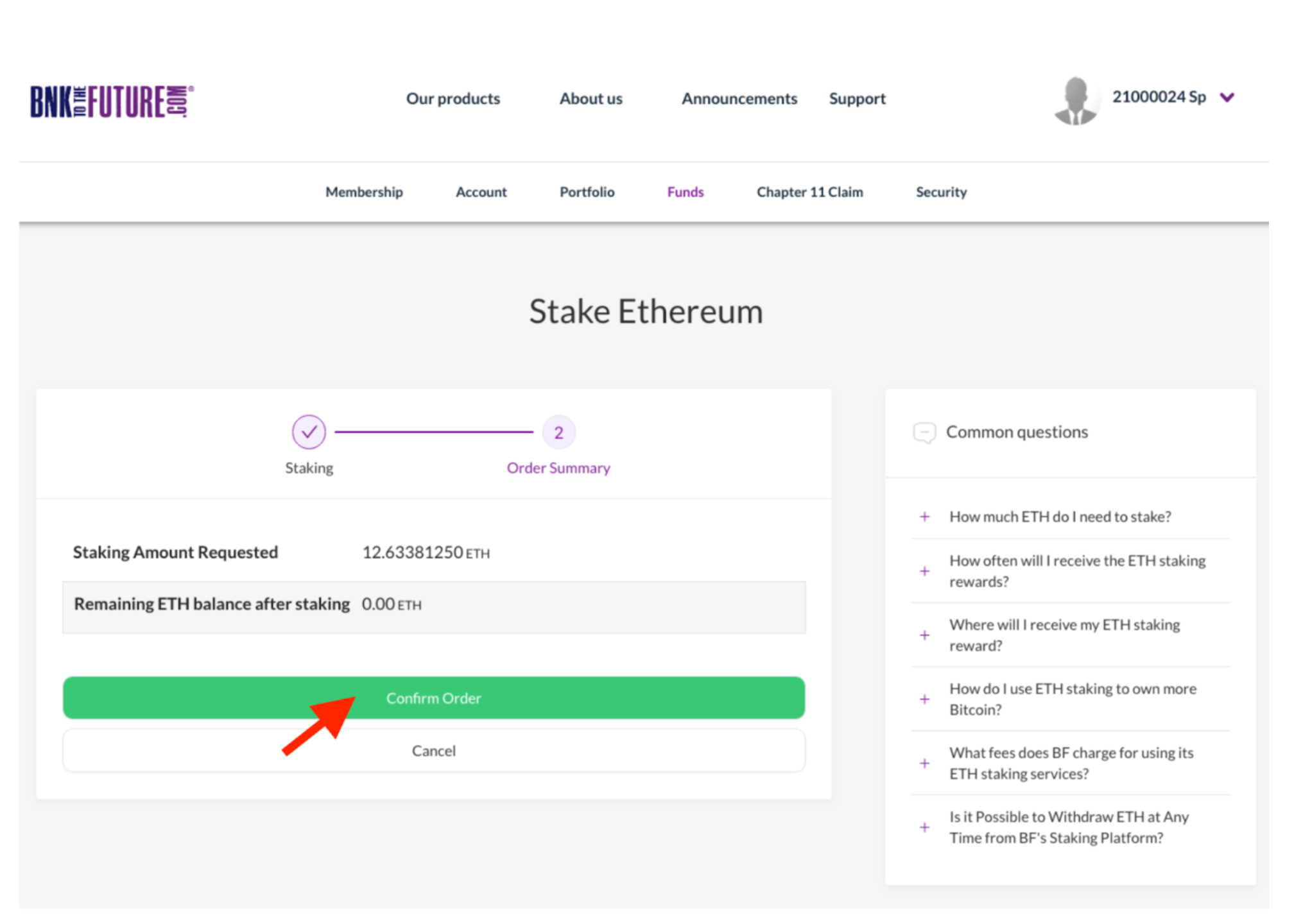Expand the BF staking fees question
This screenshot has width=1303, height=924.
[x=924, y=763]
